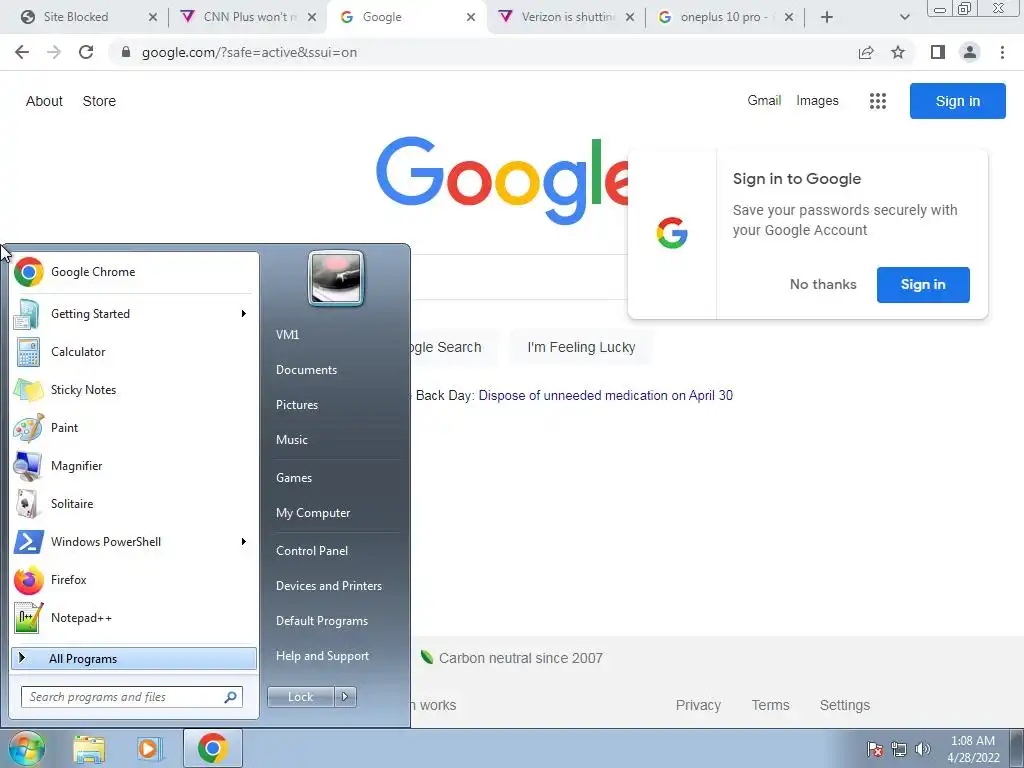Open My Computer from the Start menu
This screenshot has height=768, width=1024.
pyautogui.click(x=313, y=513)
